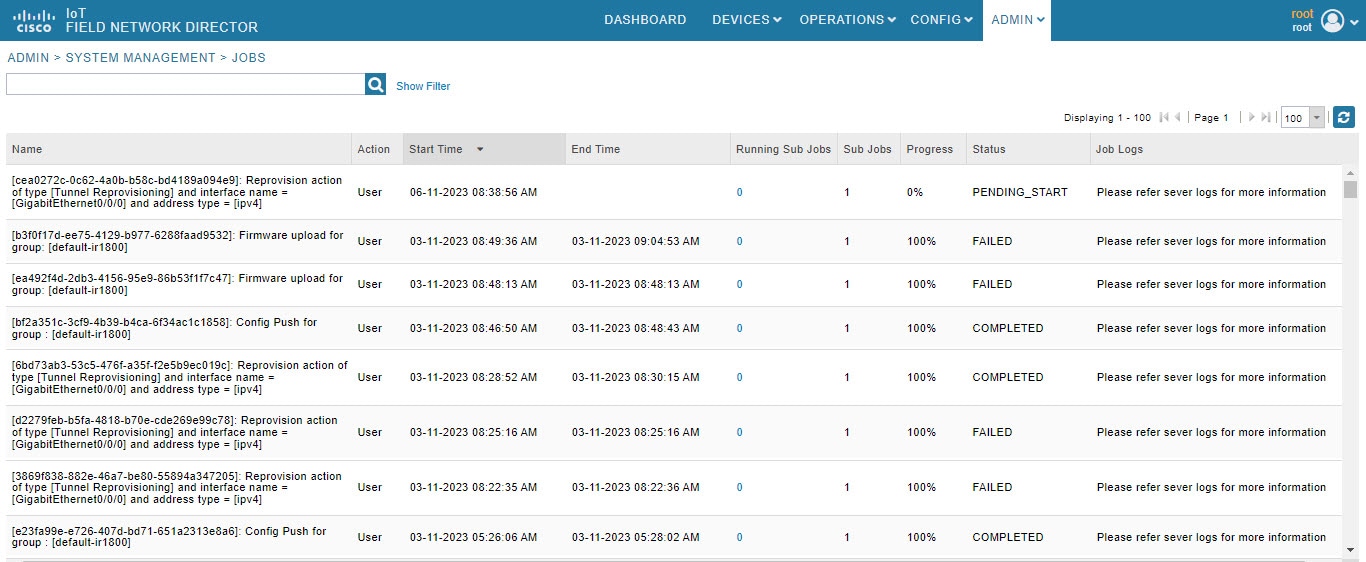Click the root user avatar icon
Screen dimensions: 1366x562
point(1332,20)
